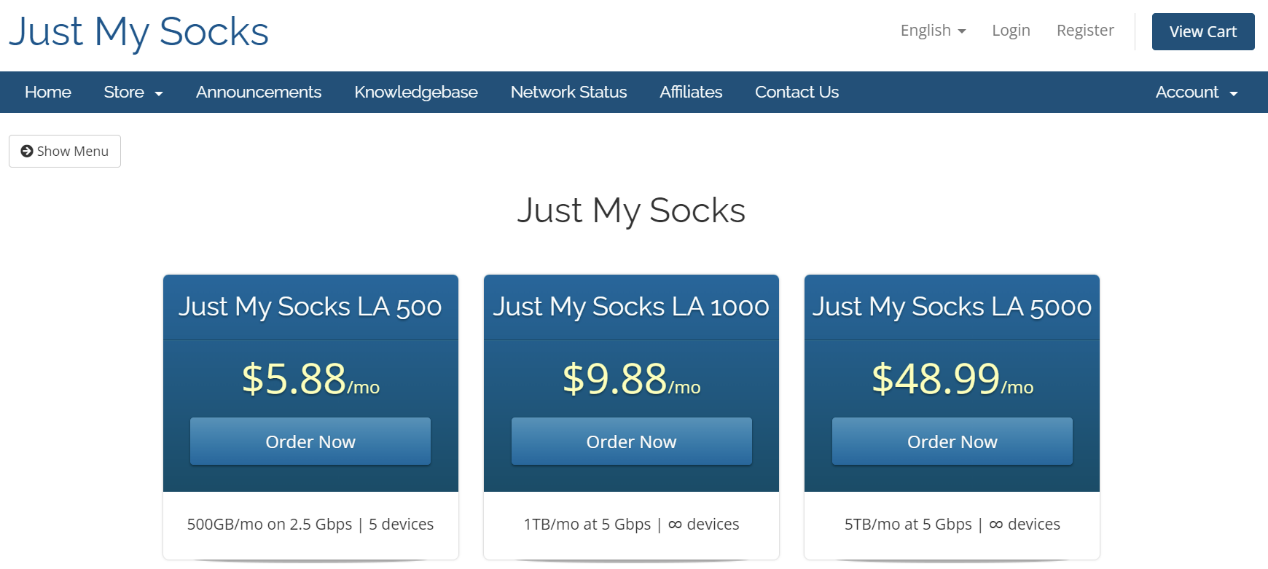This screenshot has width=1268, height=569.
Task: Open the Announcements menu item
Action: (x=259, y=92)
